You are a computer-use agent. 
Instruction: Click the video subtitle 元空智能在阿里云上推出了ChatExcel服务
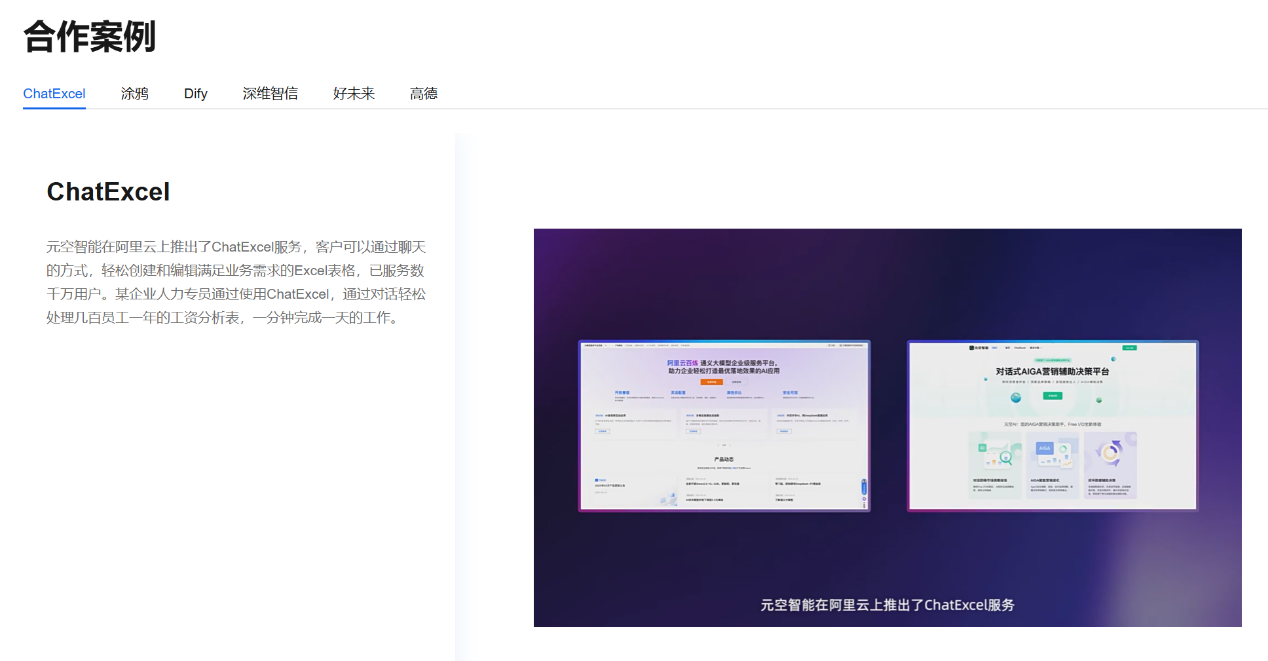[887, 605]
